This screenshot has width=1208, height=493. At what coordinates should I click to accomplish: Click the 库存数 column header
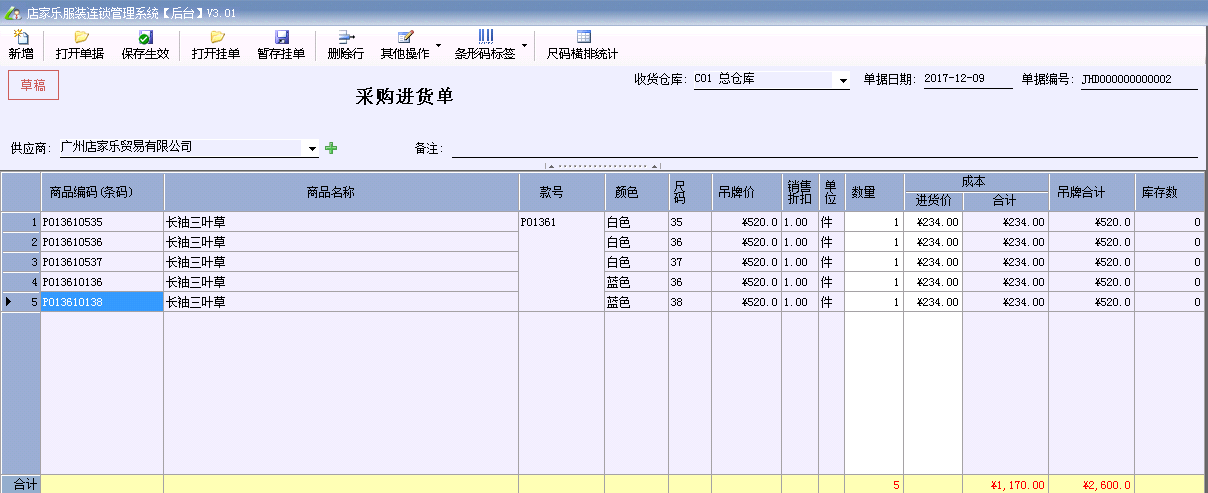[1169, 192]
